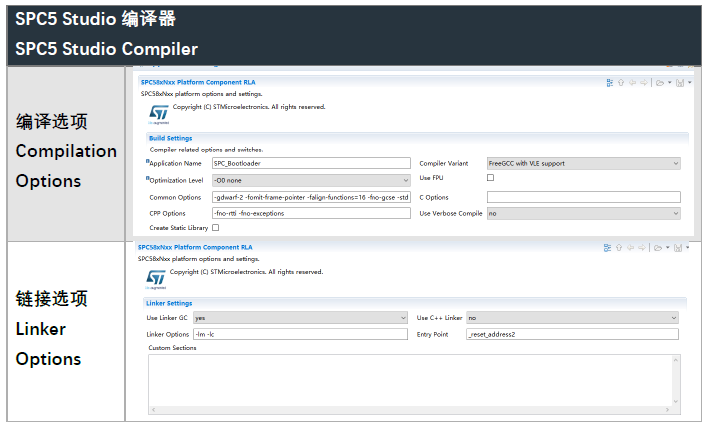
Task: Click the open folder icon in Linker Settings panel toolbar
Action: pos(658,248)
